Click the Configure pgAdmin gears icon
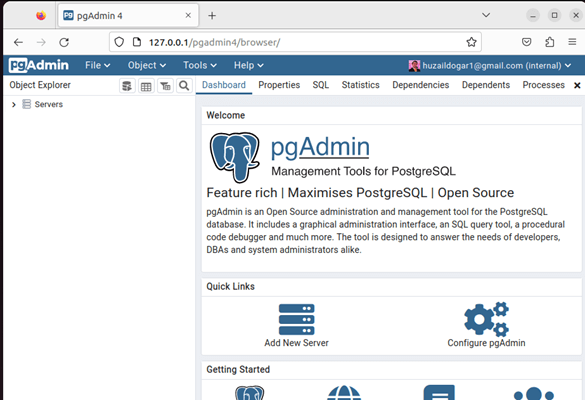Viewport: 585px width, 400px height. click(x=487, y=319)
